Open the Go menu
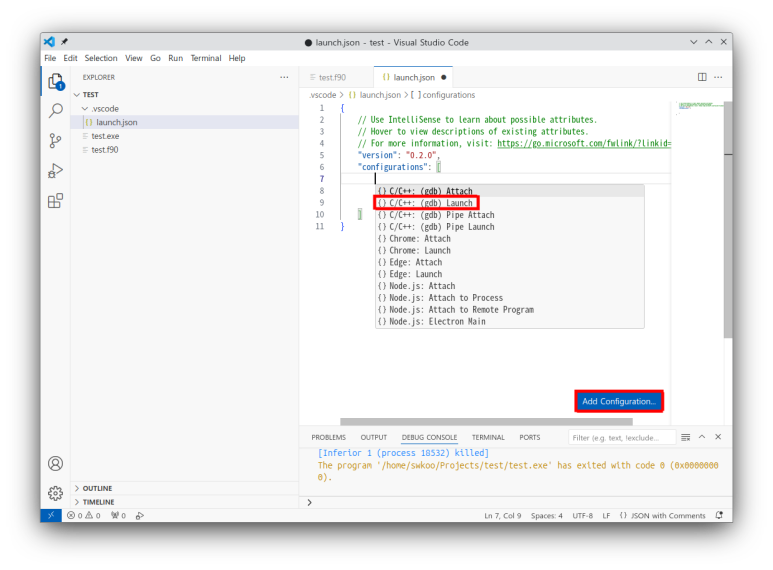The height and width of the screenshot is (570, 773). pos(155,58)
